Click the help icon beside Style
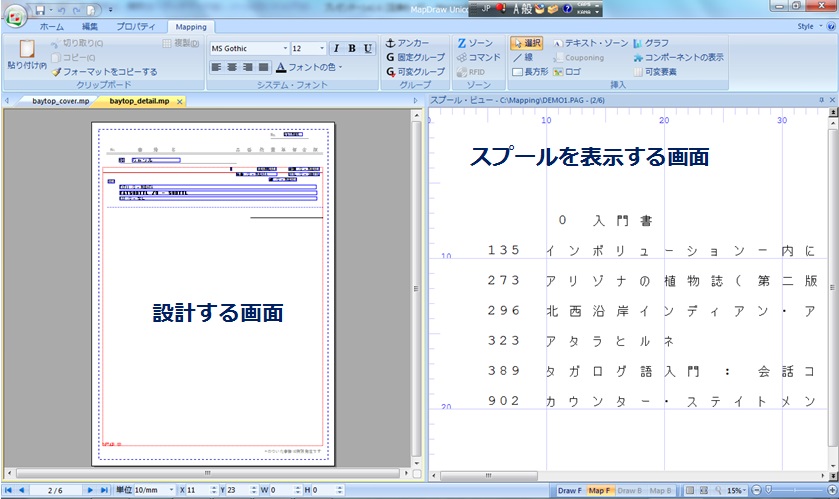 pos(831,26)
